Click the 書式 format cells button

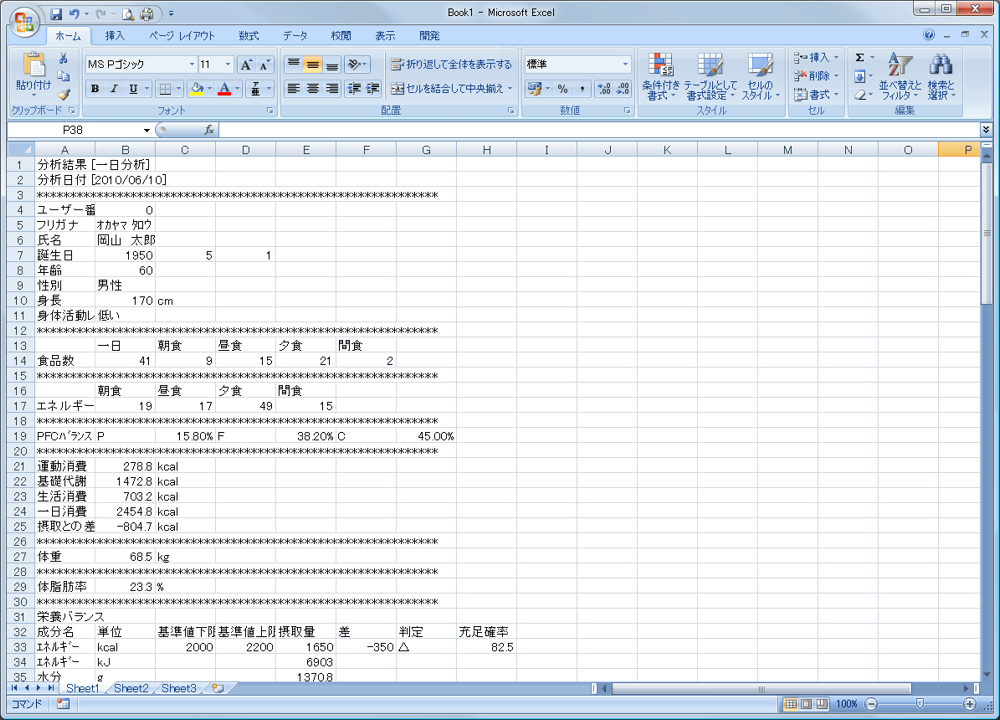[816, 94]
